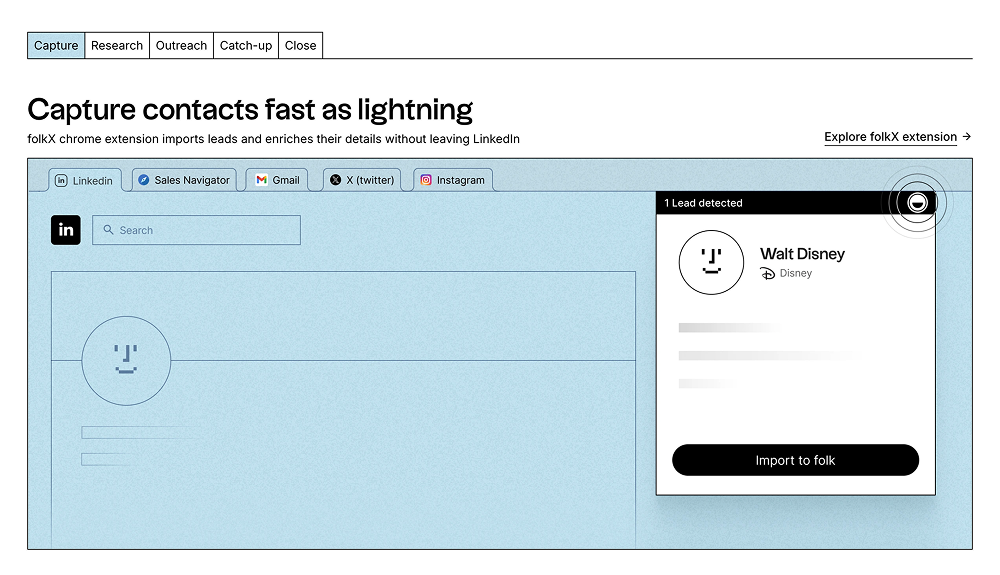Image resolution: width=1000 pixels, height=575 pixels.
Task: Click the black LinkedIn logo square
Action: 66,230
